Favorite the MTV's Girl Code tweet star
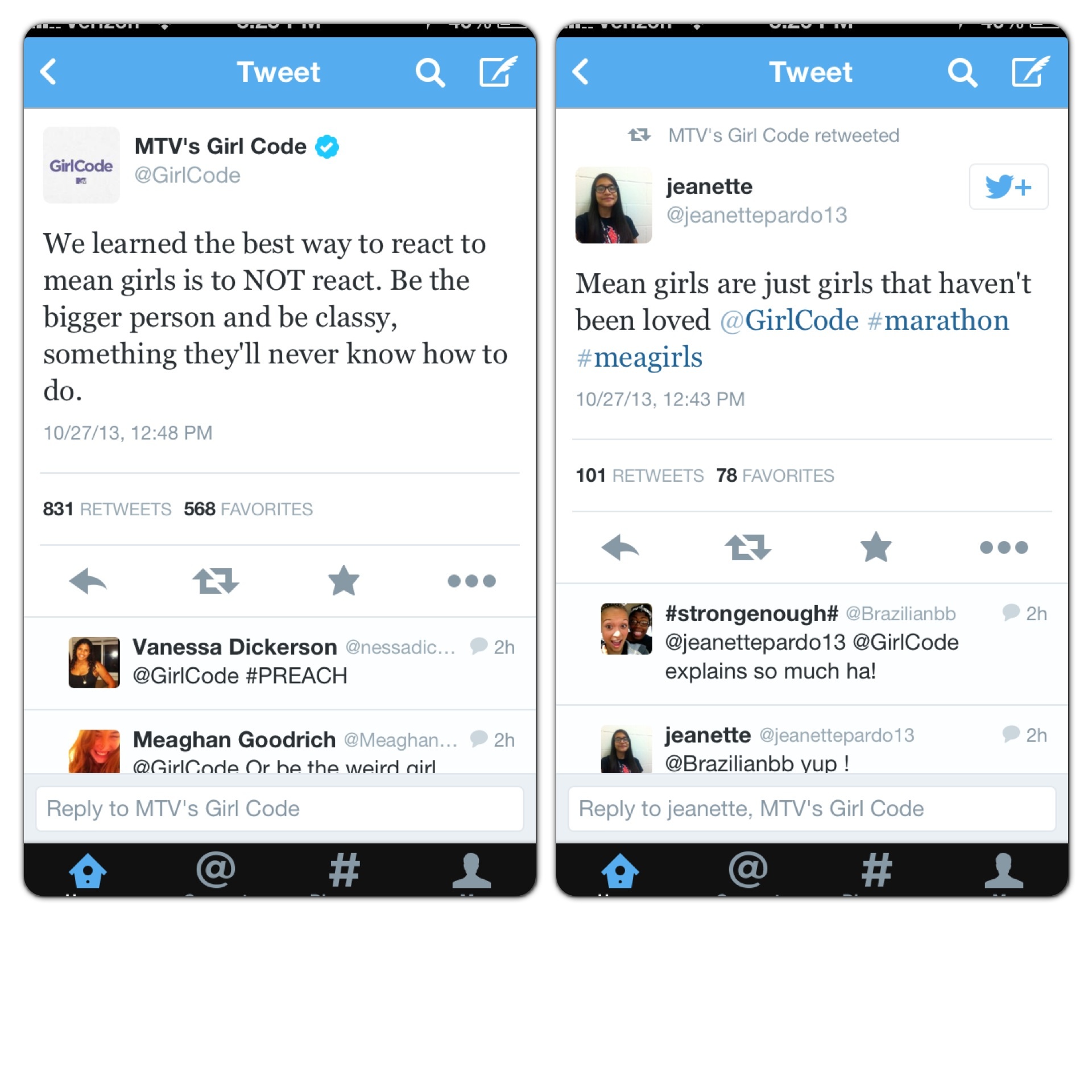Viewport: 1092px width, 1092px height. (x=344, y=581)
